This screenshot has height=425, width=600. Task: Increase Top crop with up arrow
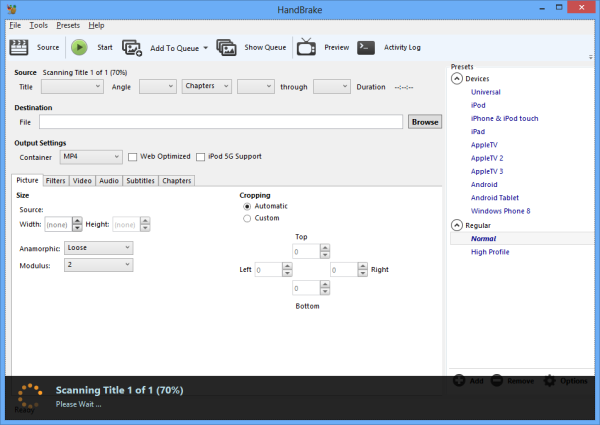pyautogui.click(x=325, y=248)
